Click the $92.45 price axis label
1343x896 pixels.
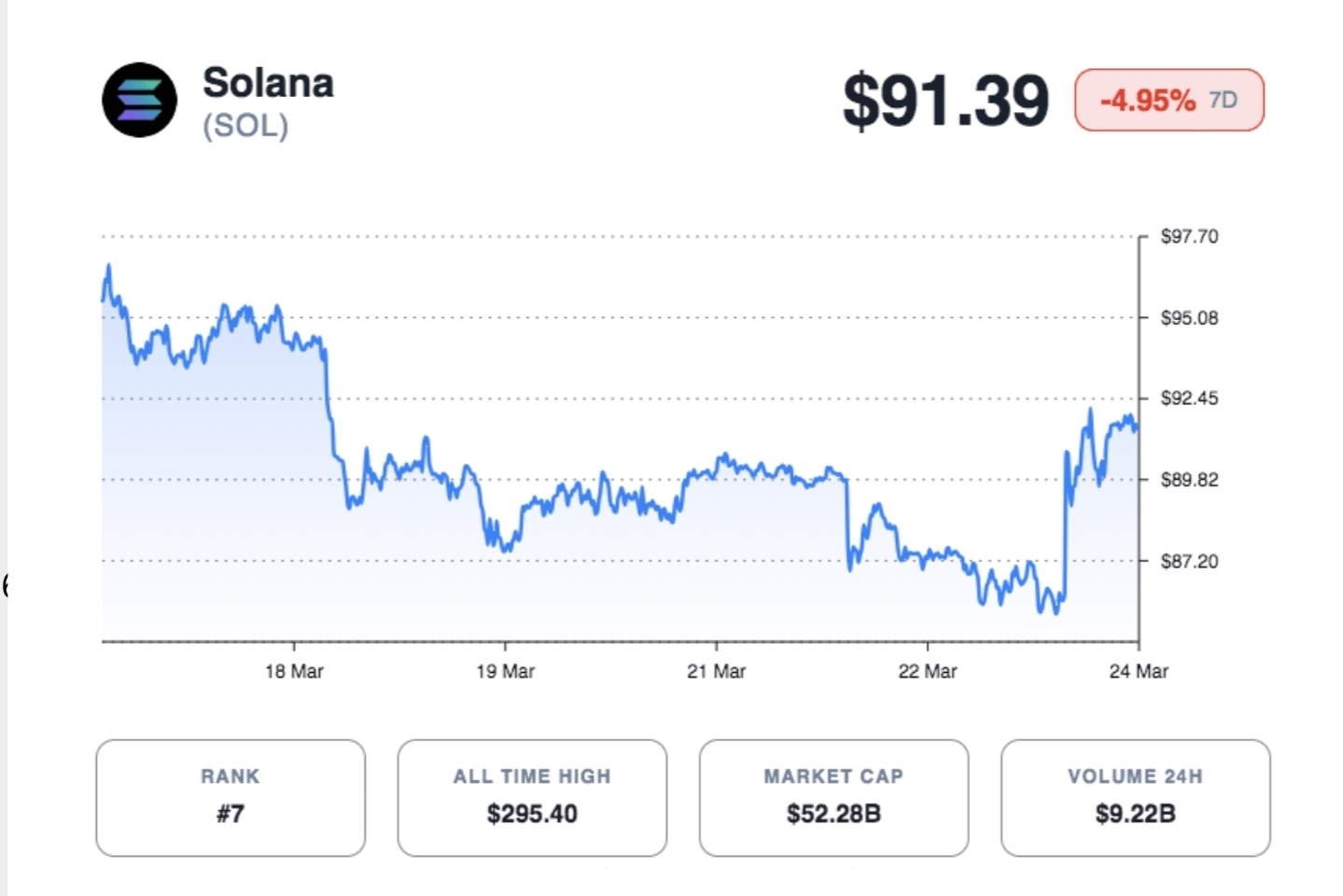[x=1189, y=399]
